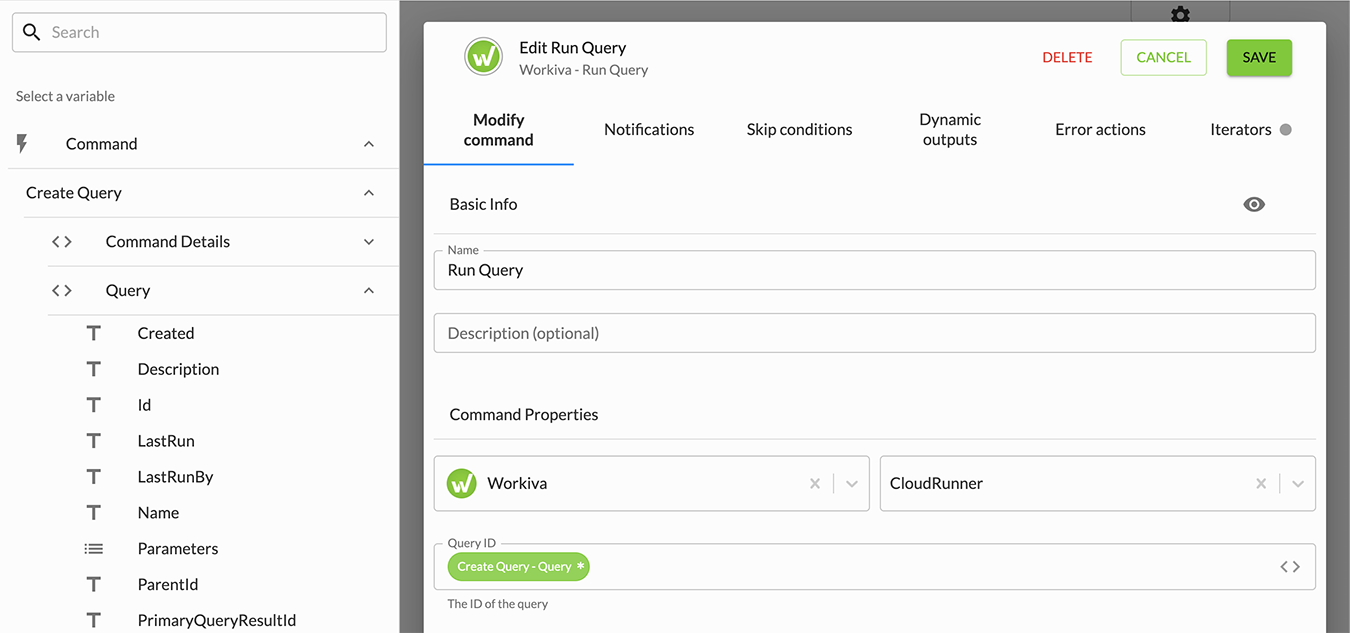Click the SAVE button
The width and height of the screenshot is (1350, 633).
(x=1259, y=58)
